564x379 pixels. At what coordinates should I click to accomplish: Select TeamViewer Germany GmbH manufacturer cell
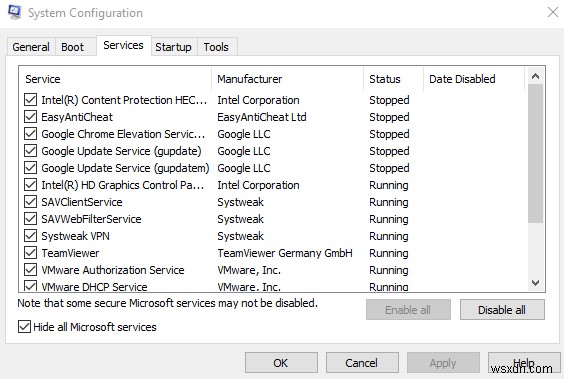pyautogui.click(x=285, y=253)
